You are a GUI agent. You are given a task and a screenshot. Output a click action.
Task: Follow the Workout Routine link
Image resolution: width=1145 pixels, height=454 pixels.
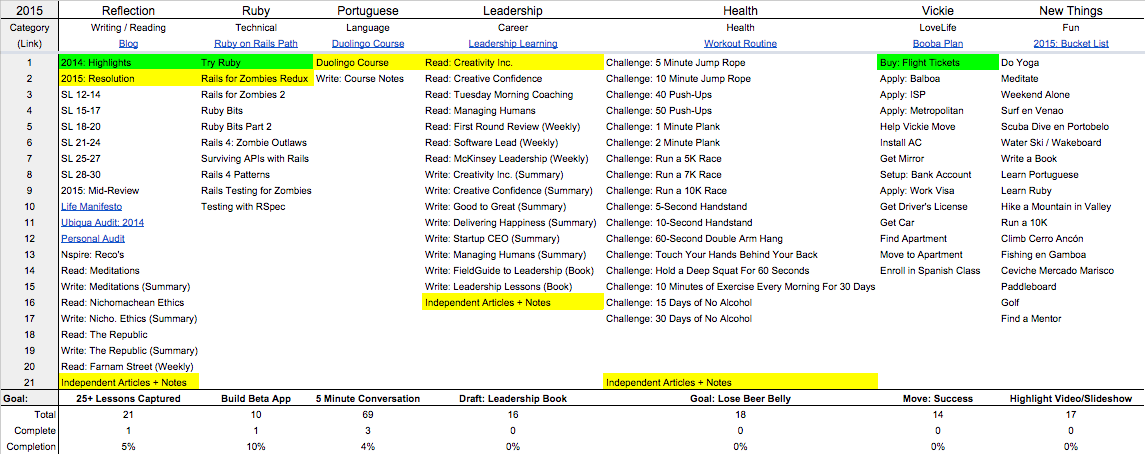pyautogui.click(x=740, y=44)
